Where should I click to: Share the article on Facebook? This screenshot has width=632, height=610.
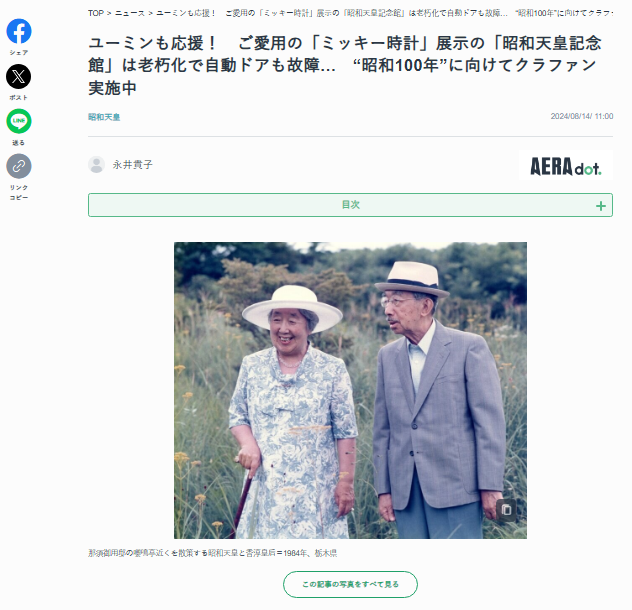coord(19,31)
